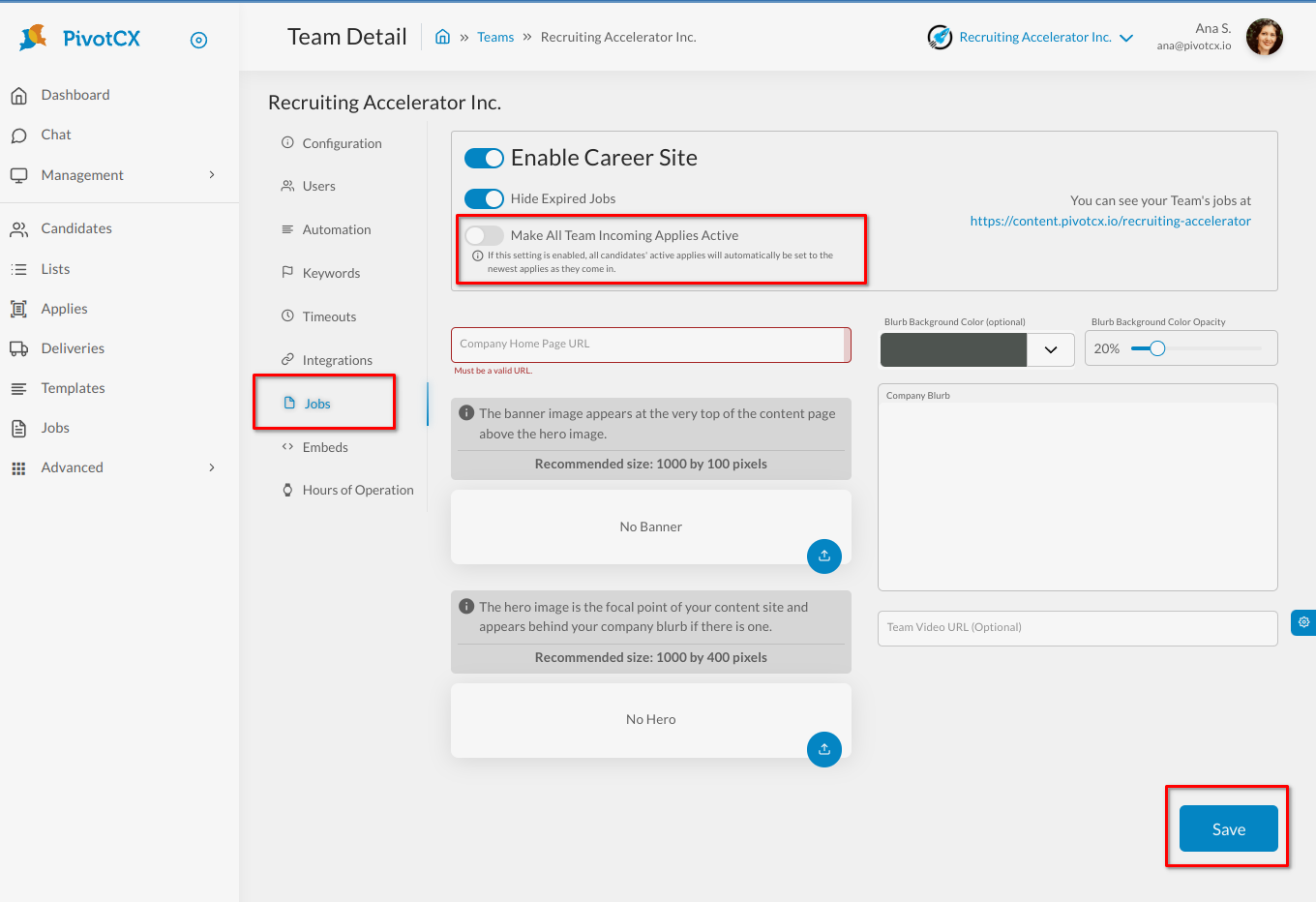
Task: Open Templates in the sidebar
Action: coord(73,388)
